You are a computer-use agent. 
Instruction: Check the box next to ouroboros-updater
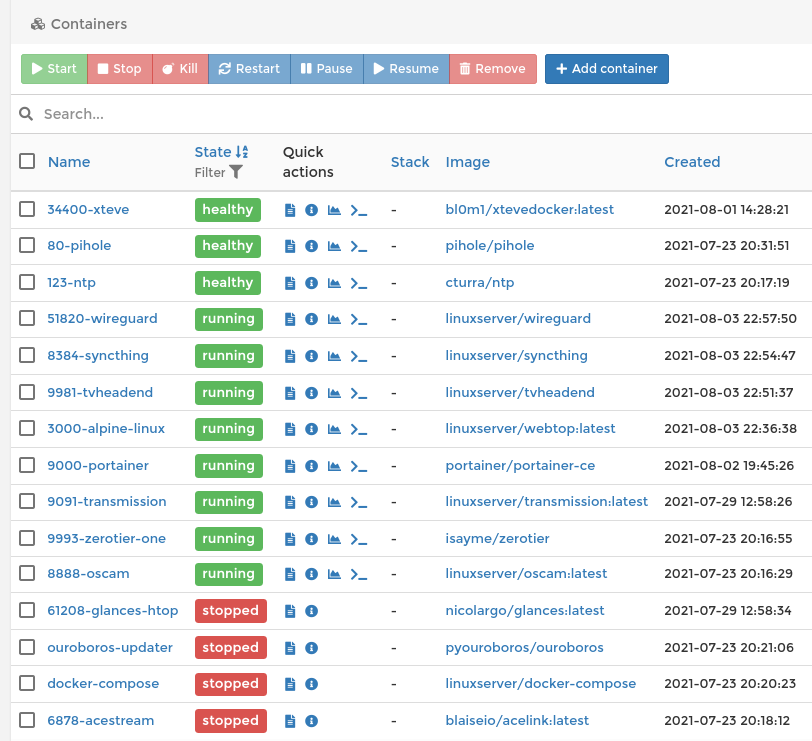[27, 647]
